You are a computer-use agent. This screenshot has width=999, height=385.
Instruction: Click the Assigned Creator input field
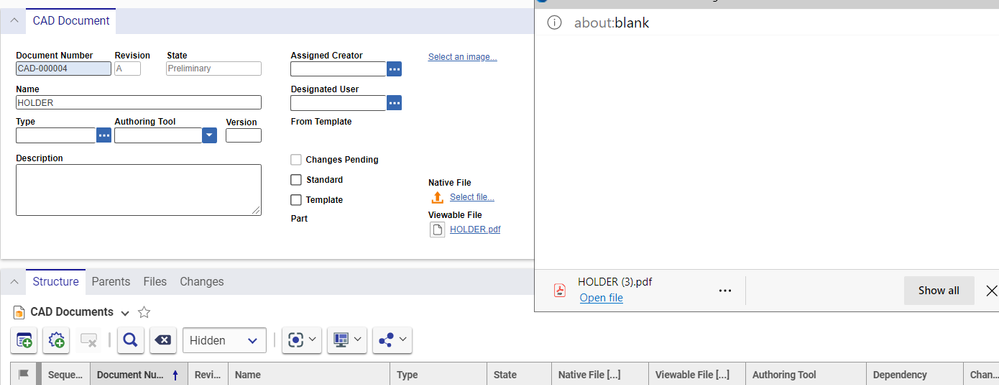tap(338, 69)
